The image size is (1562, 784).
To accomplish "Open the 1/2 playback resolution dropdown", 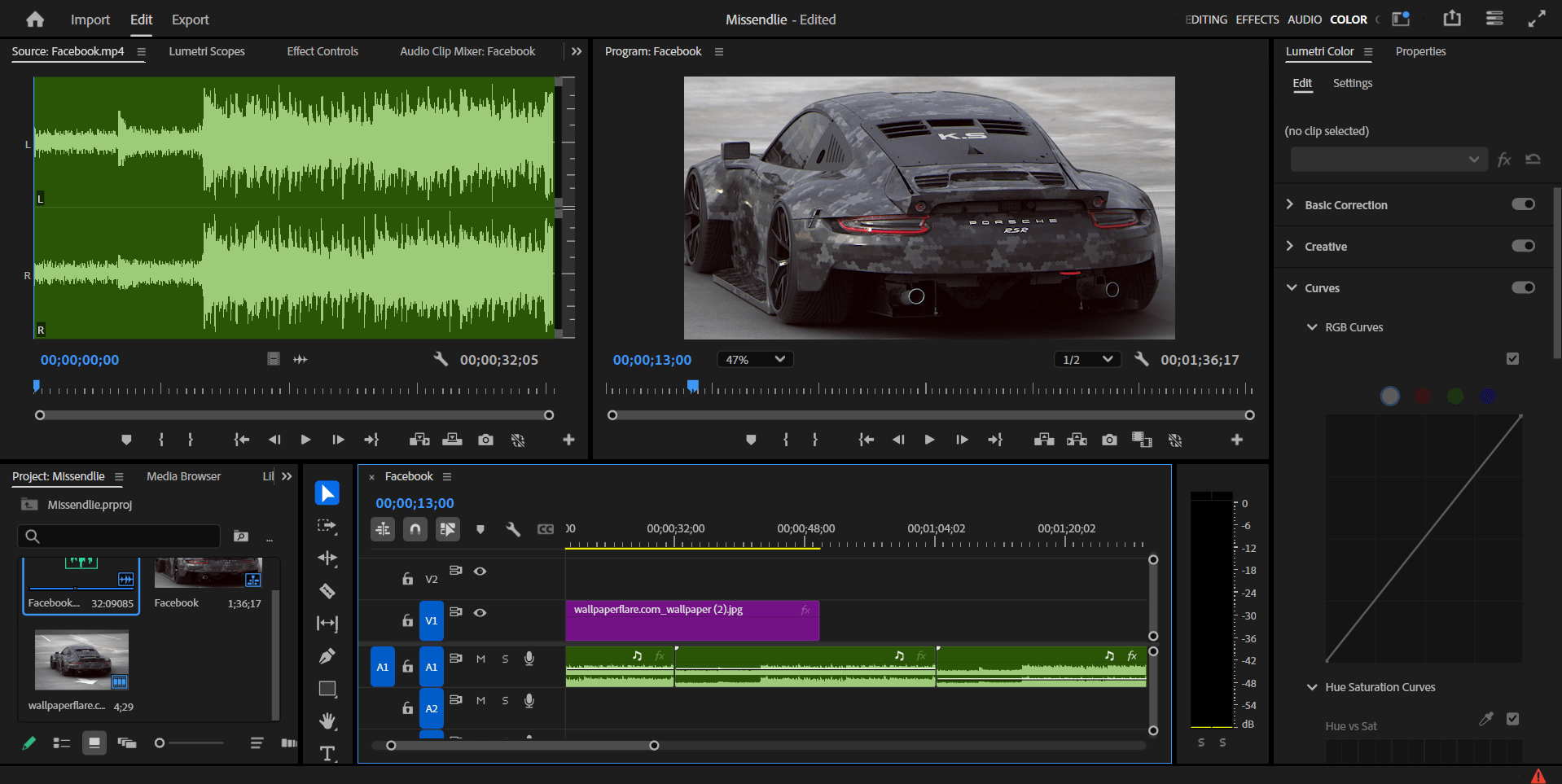I will tap(1087, 360).
